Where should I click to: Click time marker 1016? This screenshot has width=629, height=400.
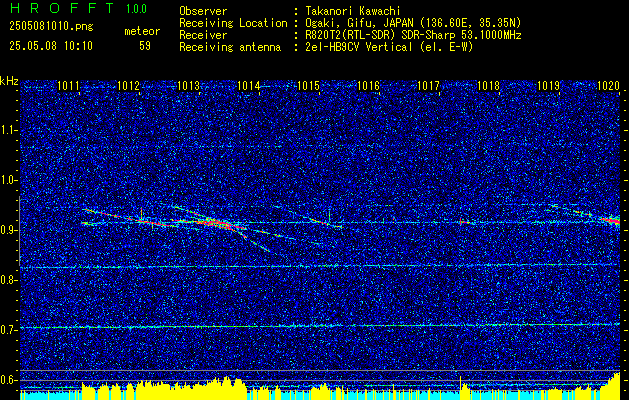tap(368, 85)
